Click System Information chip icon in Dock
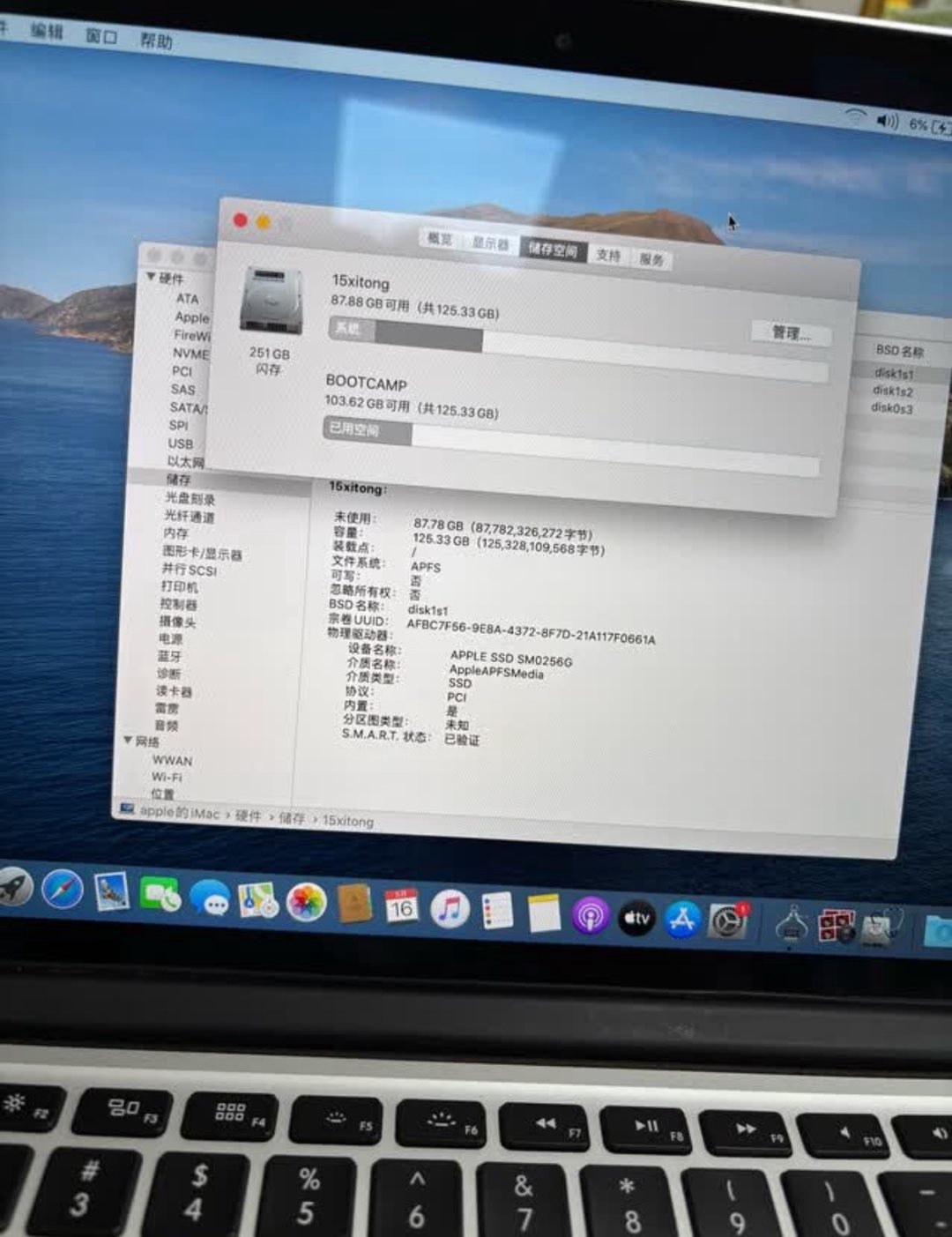The width and height of the screenshot is (952, 1237). click(792, 925)
